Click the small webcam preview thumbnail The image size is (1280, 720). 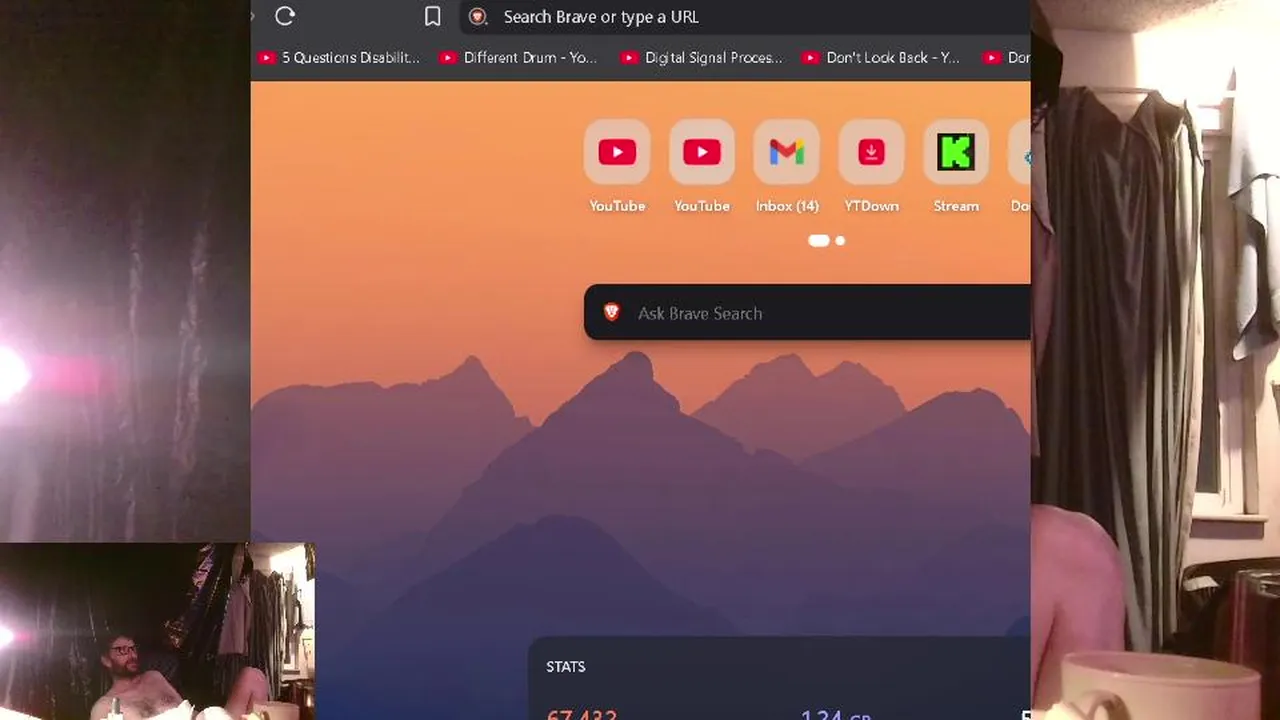[x=157, y=631]
